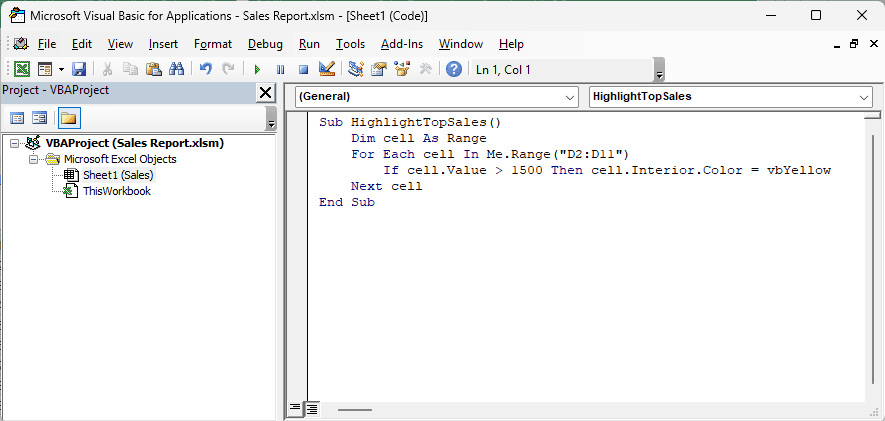The height and width of the screenshot is (421, 885).
Task: Select ThisWorkbook in project tree
Action: pos(117,191)
